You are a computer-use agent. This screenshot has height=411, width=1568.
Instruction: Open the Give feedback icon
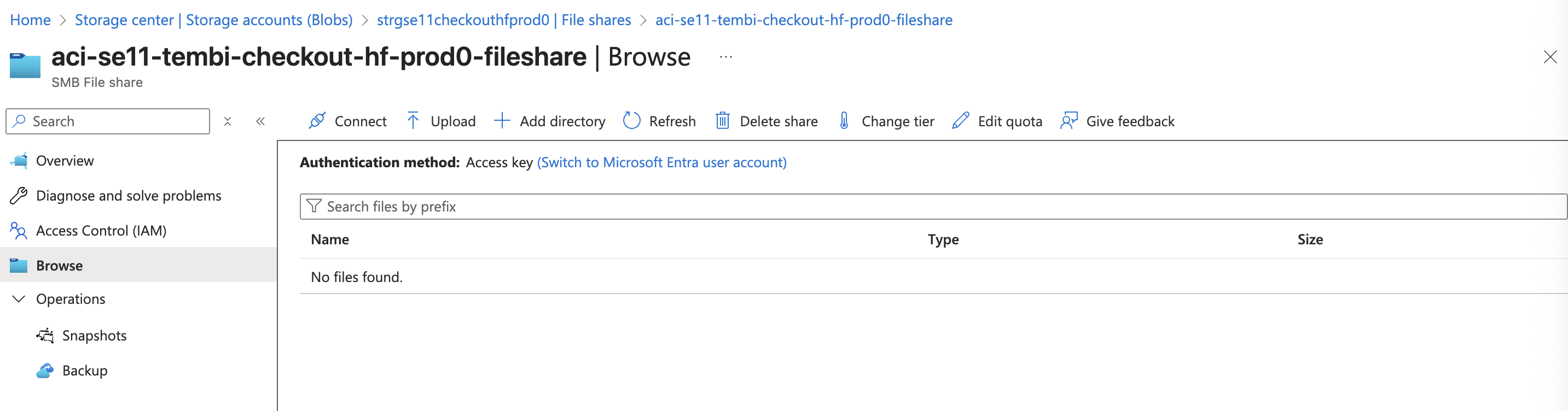point(1068,121)
